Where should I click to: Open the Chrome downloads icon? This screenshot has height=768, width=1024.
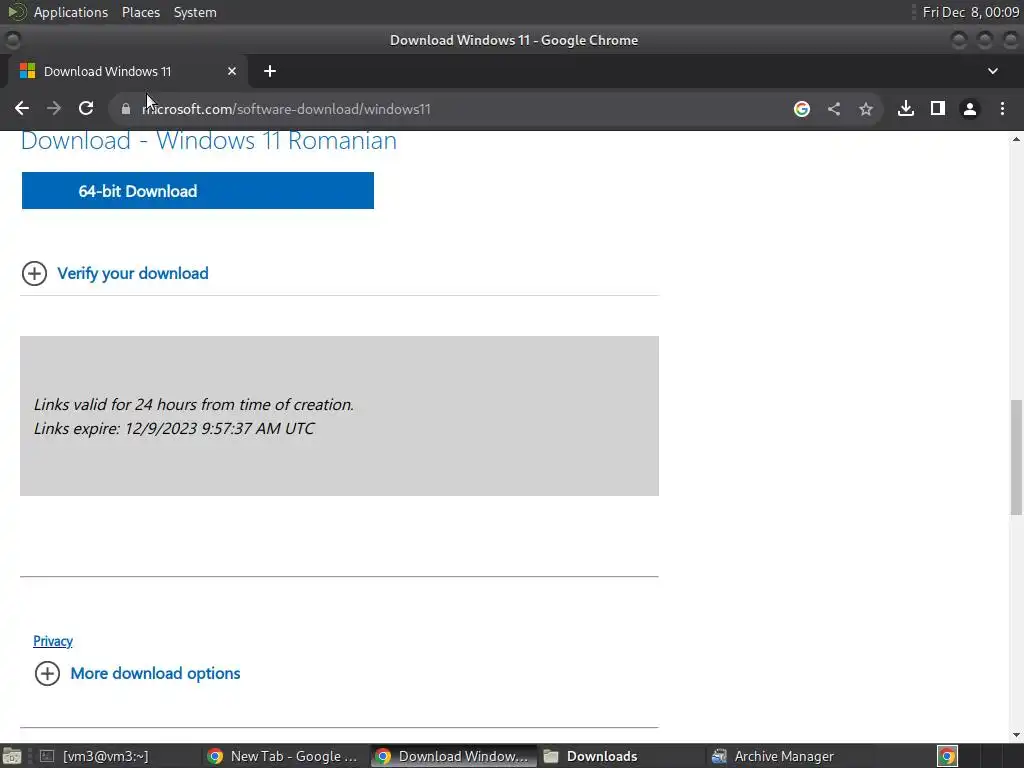point(906,108)
